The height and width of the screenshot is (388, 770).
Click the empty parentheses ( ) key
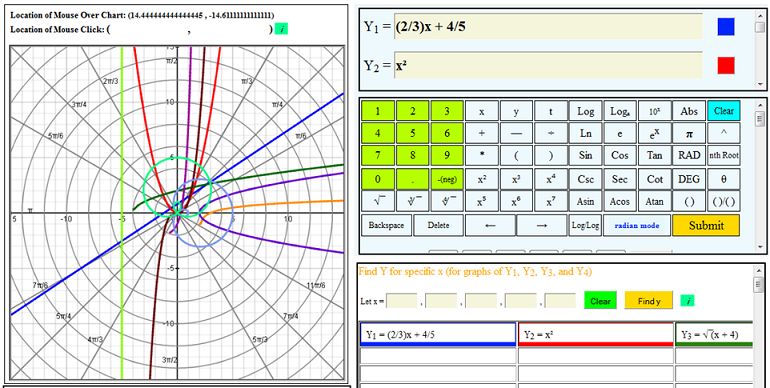[x=689, y=201]
